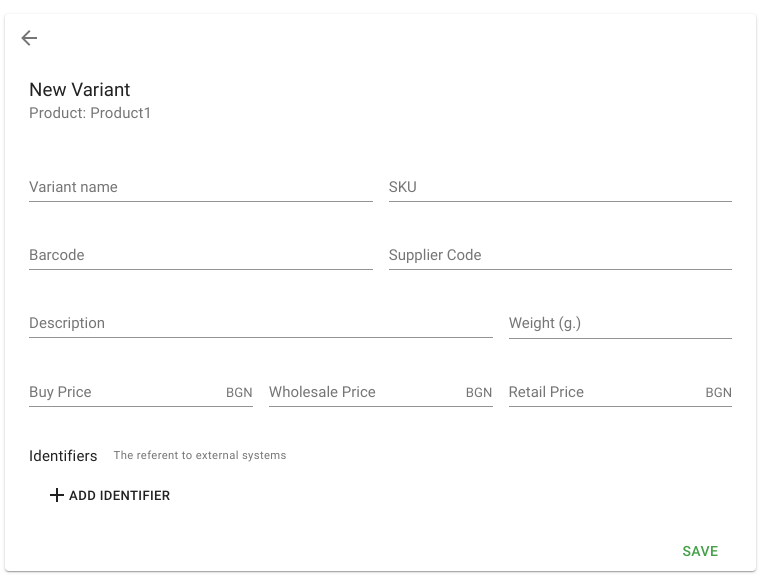Click the plus icon beside Add Identifier
The image size is (761, 580).
tap(57, 495)
